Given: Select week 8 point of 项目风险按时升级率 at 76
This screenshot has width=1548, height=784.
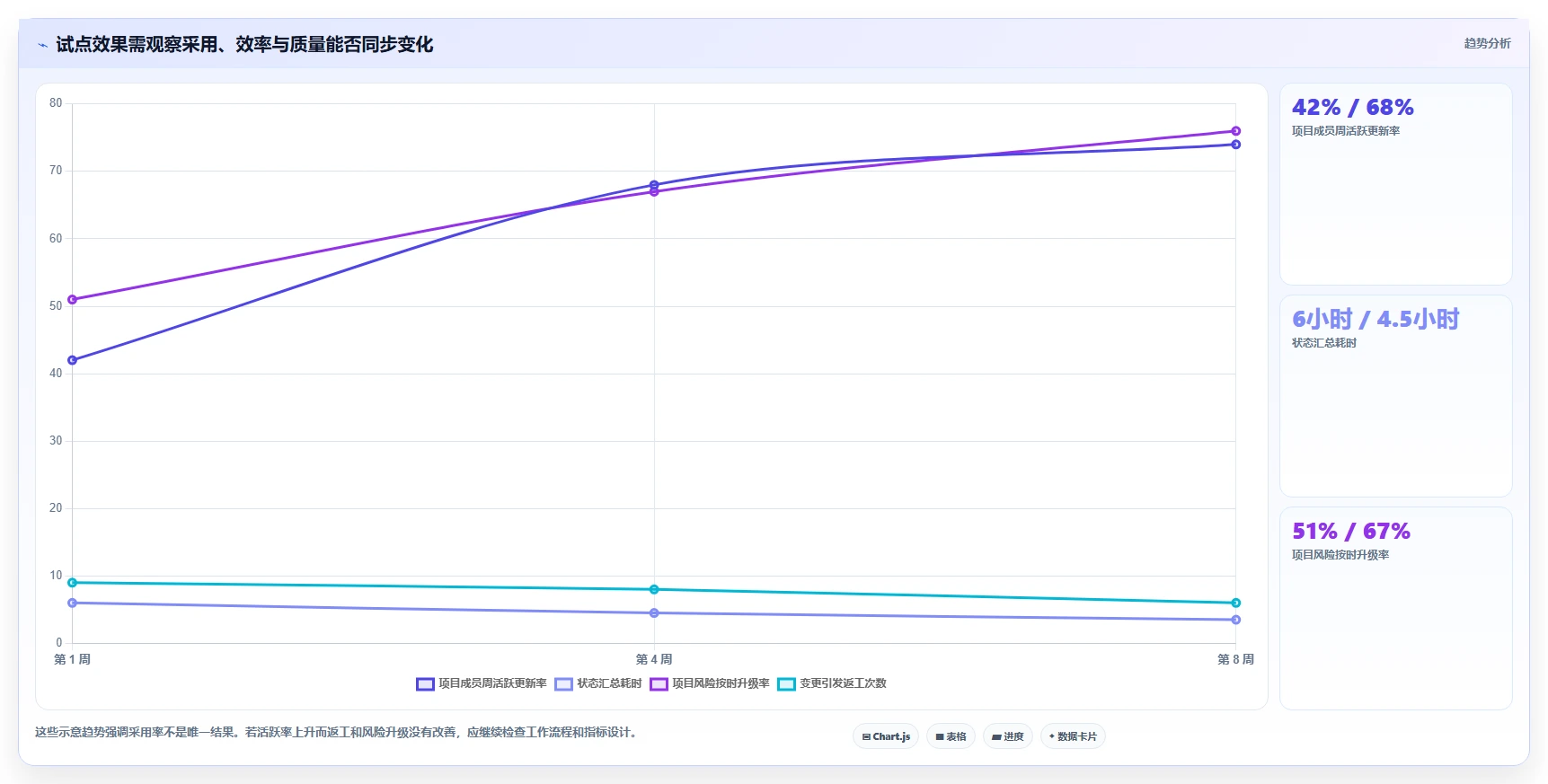Looking at the screenshot, I should [1235, 131].
